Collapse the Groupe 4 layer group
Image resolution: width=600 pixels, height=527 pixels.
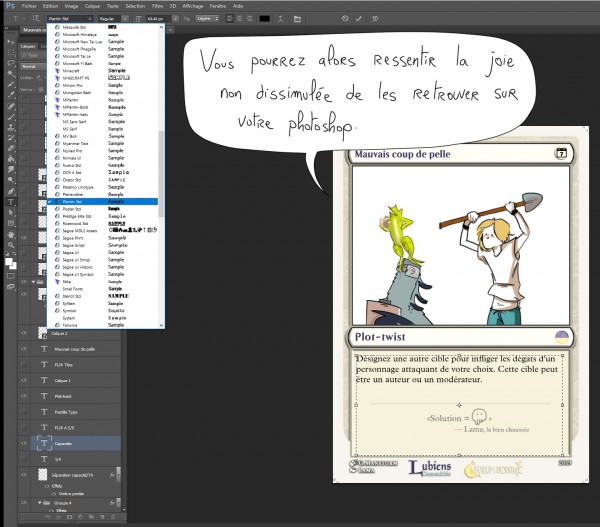point(39,503)
